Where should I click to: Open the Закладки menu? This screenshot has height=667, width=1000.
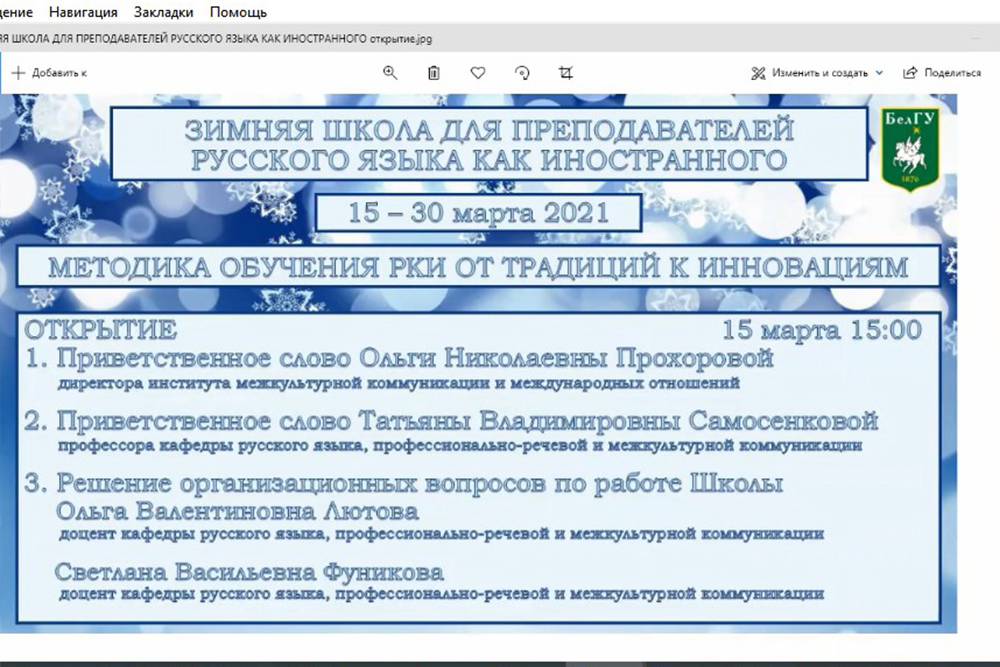coord(163,12)
